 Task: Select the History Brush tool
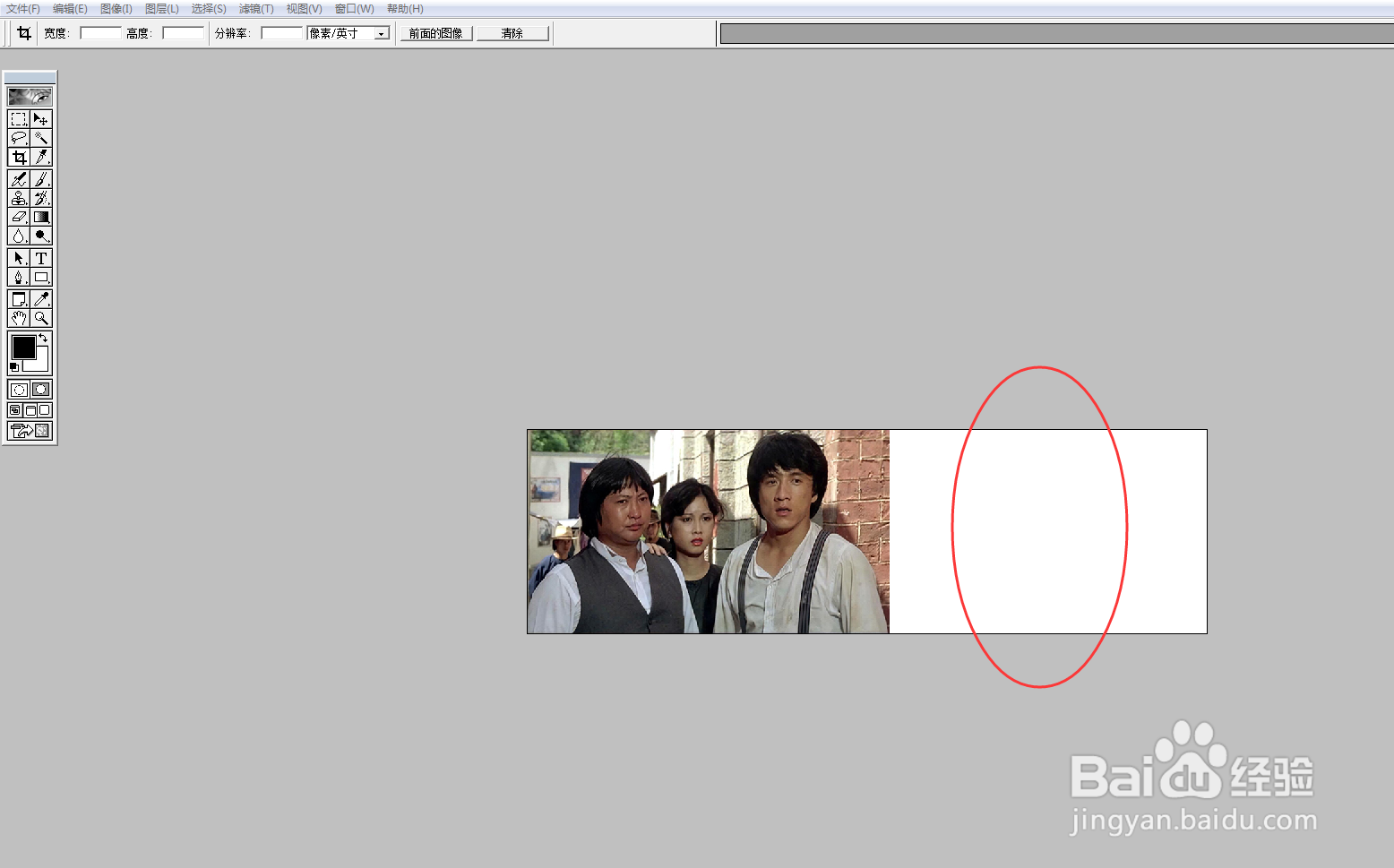click(x=41, y=198)
